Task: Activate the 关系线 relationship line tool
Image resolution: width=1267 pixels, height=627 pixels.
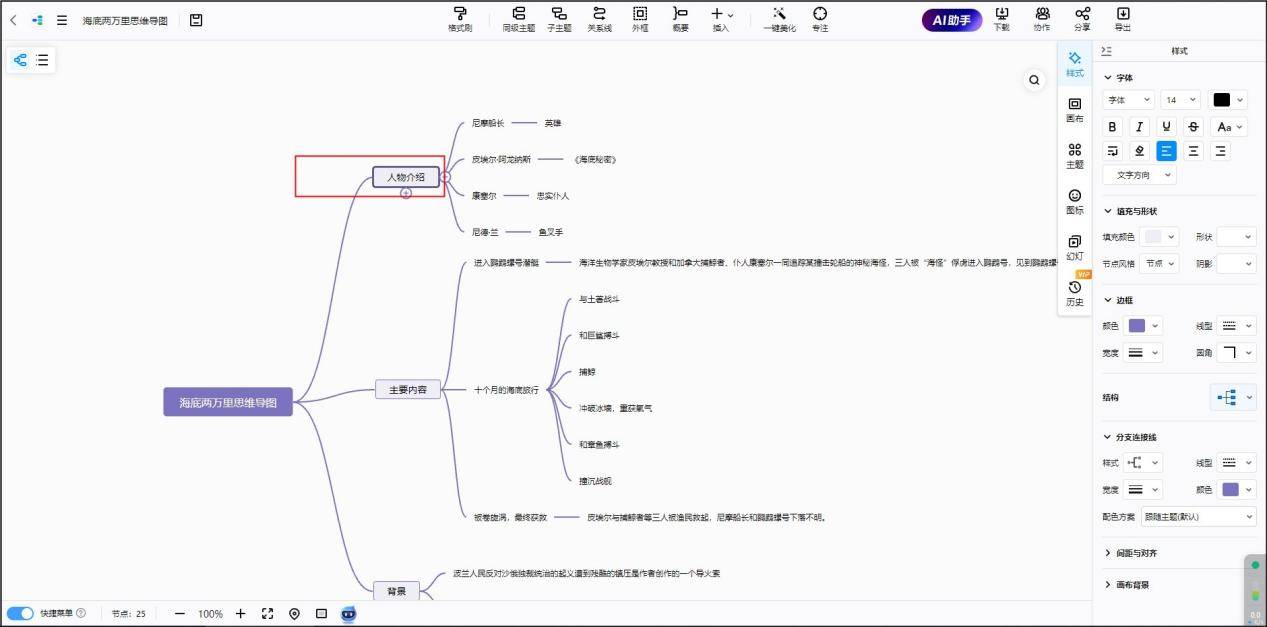Action: [599, 19]
